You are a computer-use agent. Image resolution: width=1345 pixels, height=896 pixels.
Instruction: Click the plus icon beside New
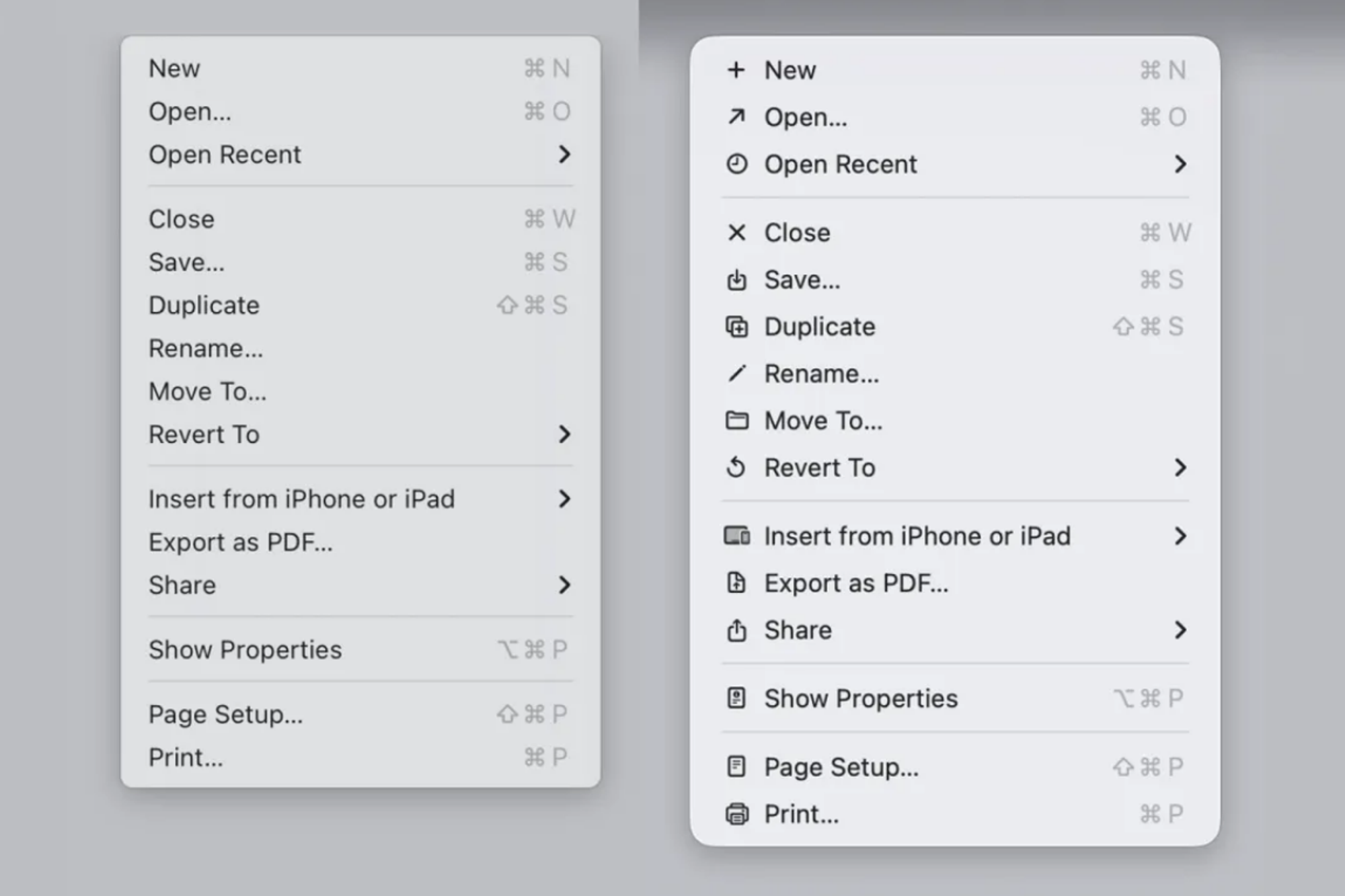coord(736,70)
